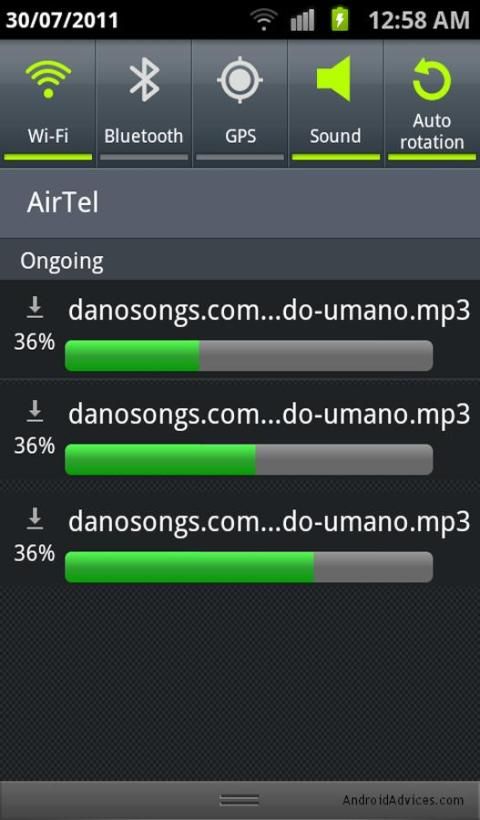The height and width of the screenshot is (820, 480).
Task: Disable Auto rotation toggle
Action: [432, 104]
